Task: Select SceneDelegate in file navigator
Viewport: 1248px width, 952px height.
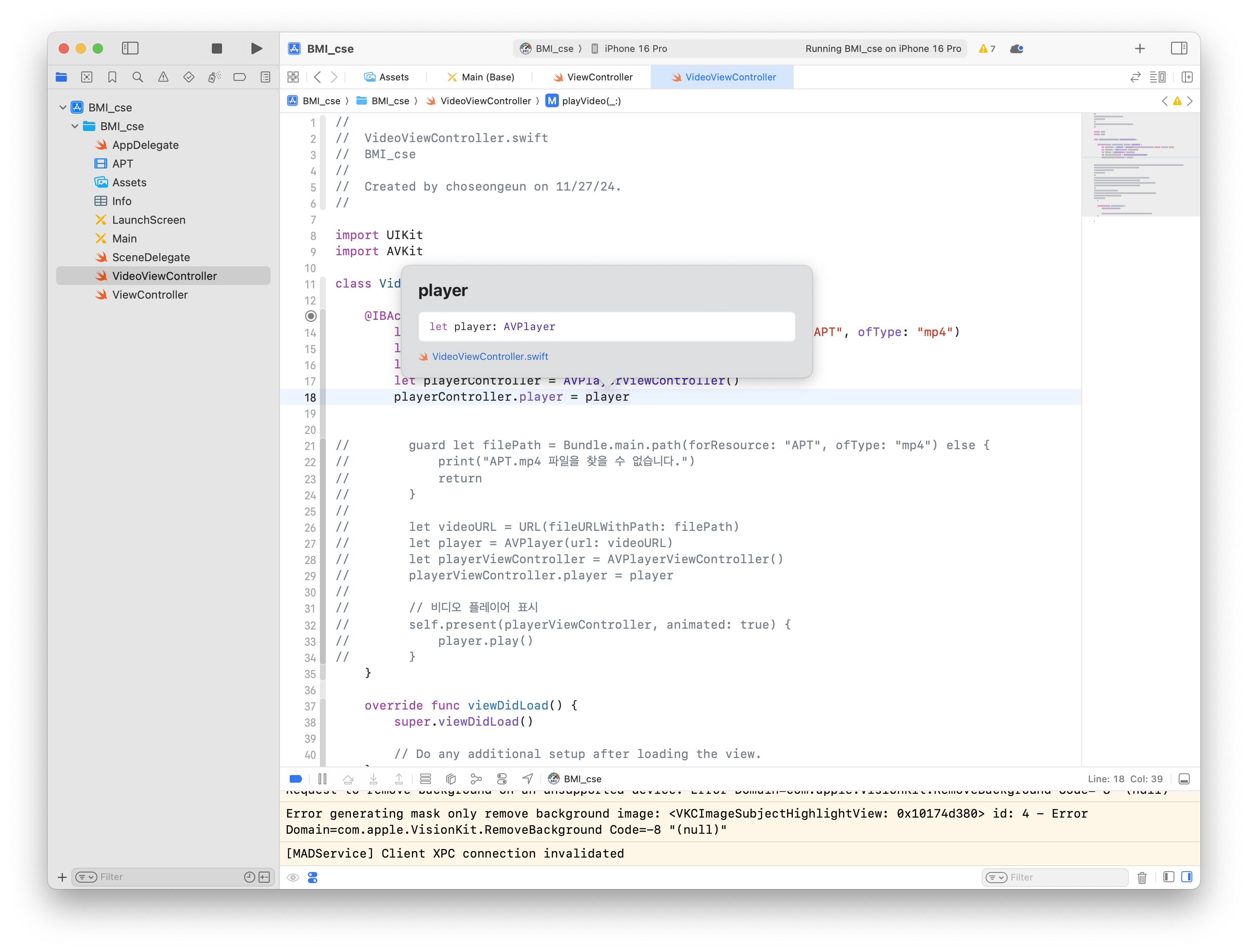Action: tap(151, 257)
